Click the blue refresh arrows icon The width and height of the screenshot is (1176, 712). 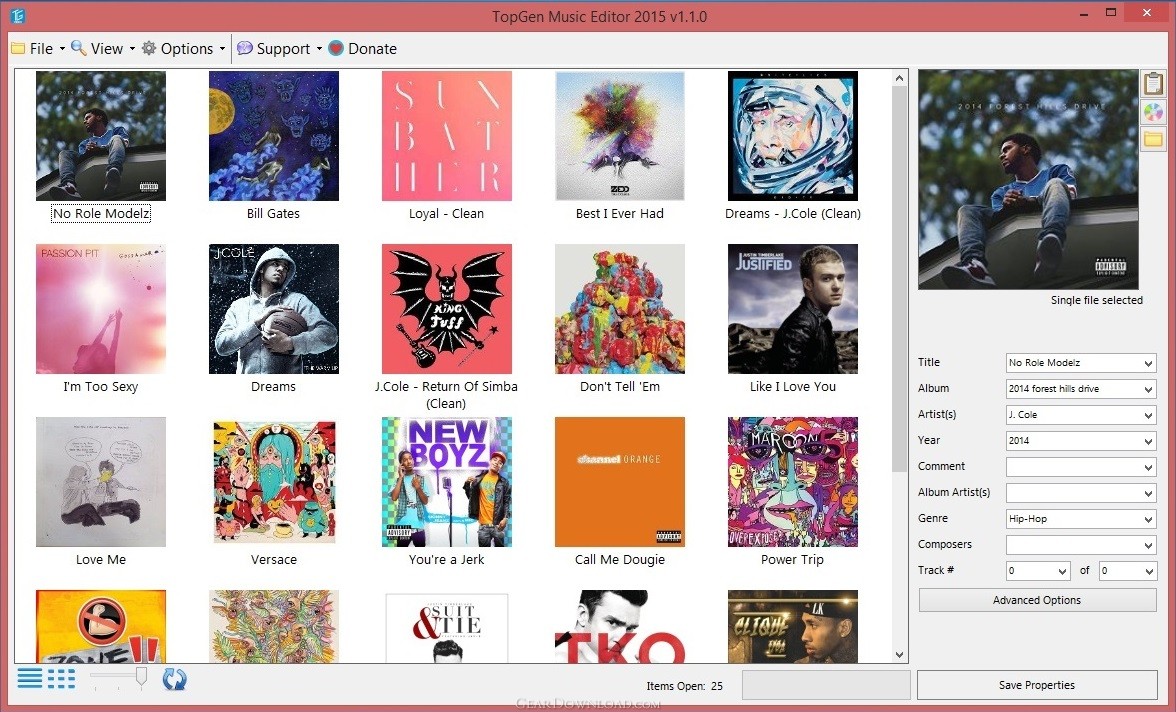[x=174, y=680]
